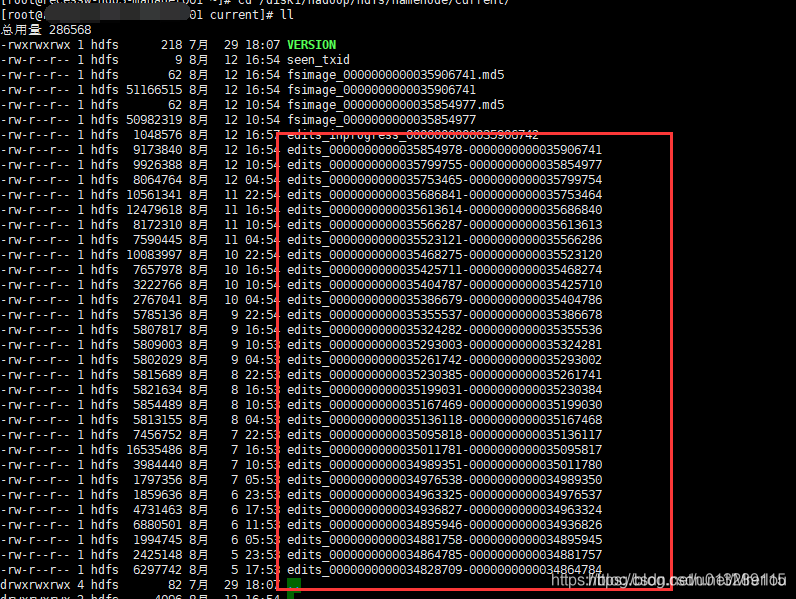Select file size 2767041

[x=157, y=300]
